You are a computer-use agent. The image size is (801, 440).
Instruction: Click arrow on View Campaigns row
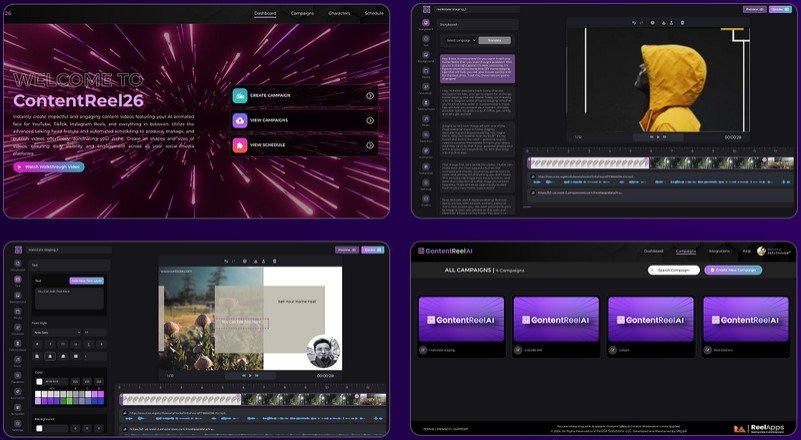click(x=370, y=121)
